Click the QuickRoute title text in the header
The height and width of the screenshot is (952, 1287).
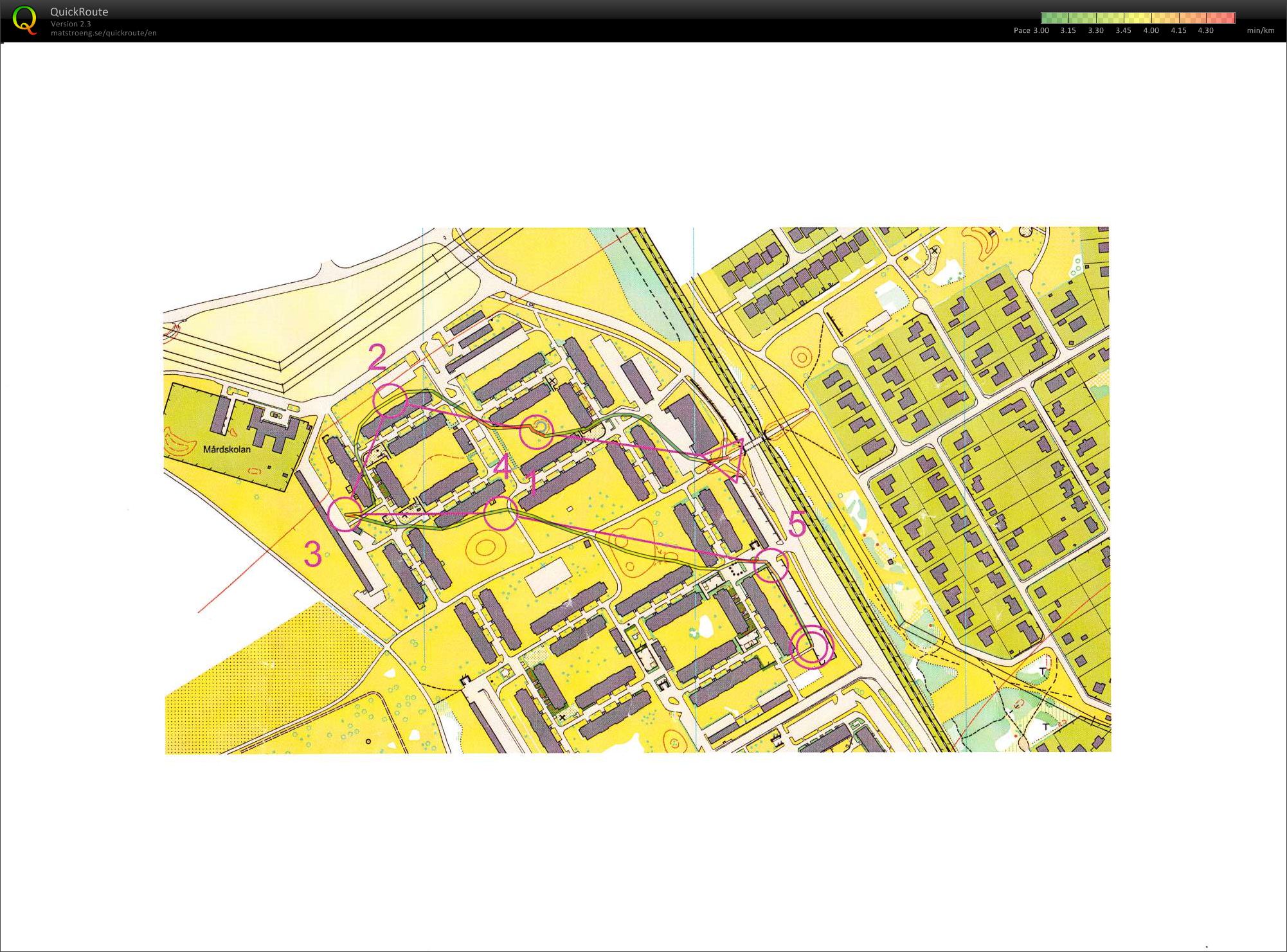(x=79, y=12)
